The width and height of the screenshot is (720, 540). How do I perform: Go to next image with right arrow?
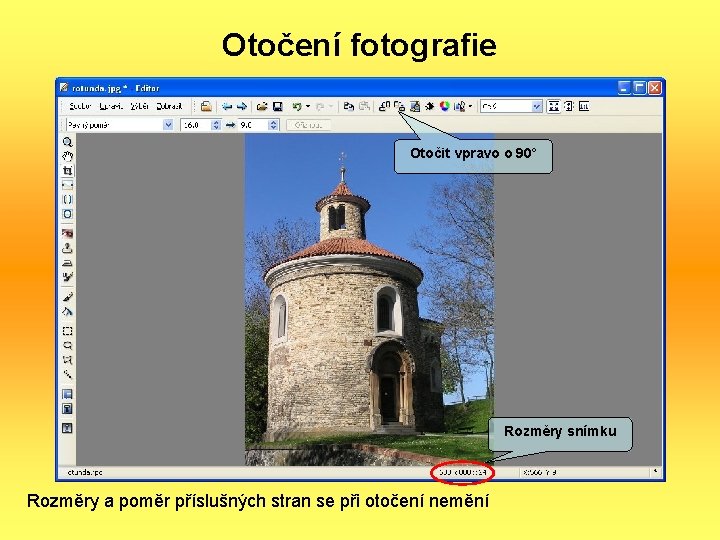pyautogui.click(x=242, y=107)
